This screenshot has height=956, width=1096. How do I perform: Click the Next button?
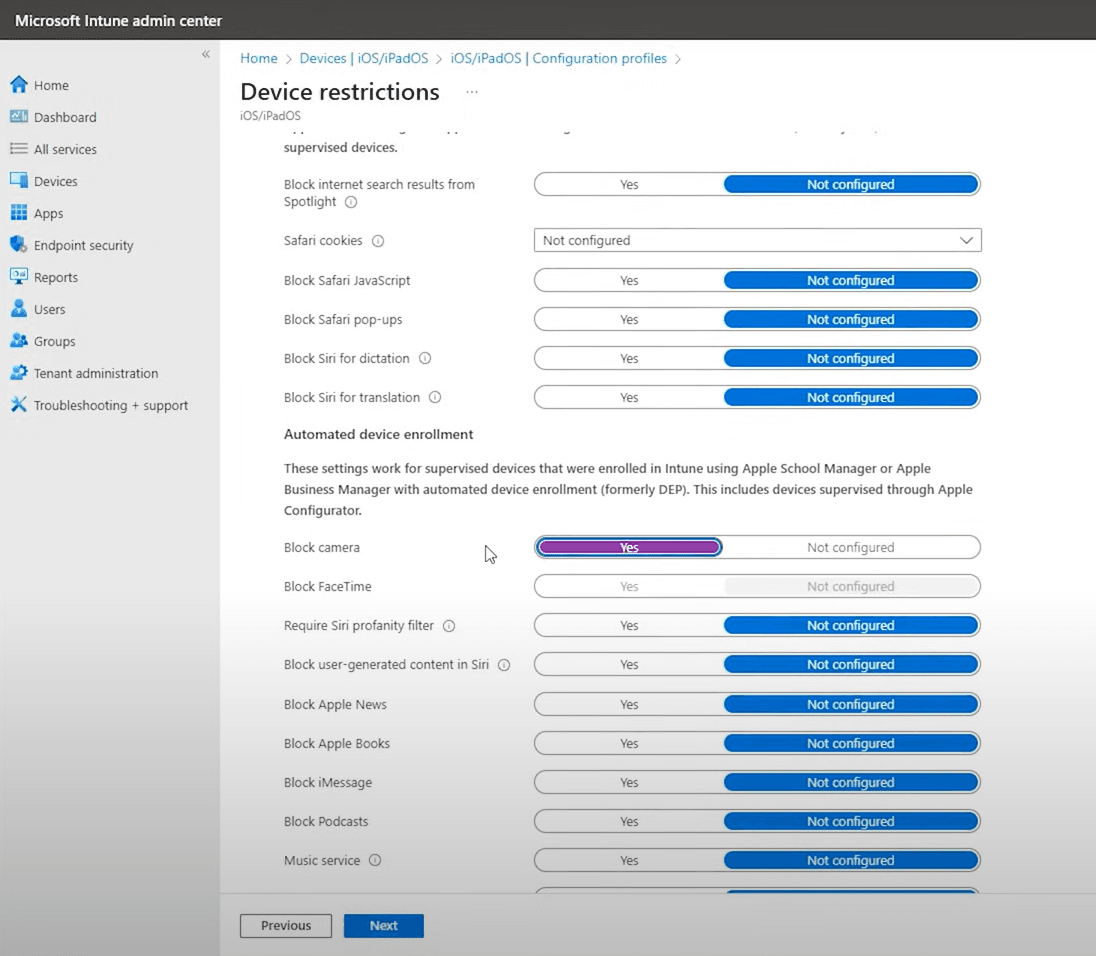[x=383, y=925]
